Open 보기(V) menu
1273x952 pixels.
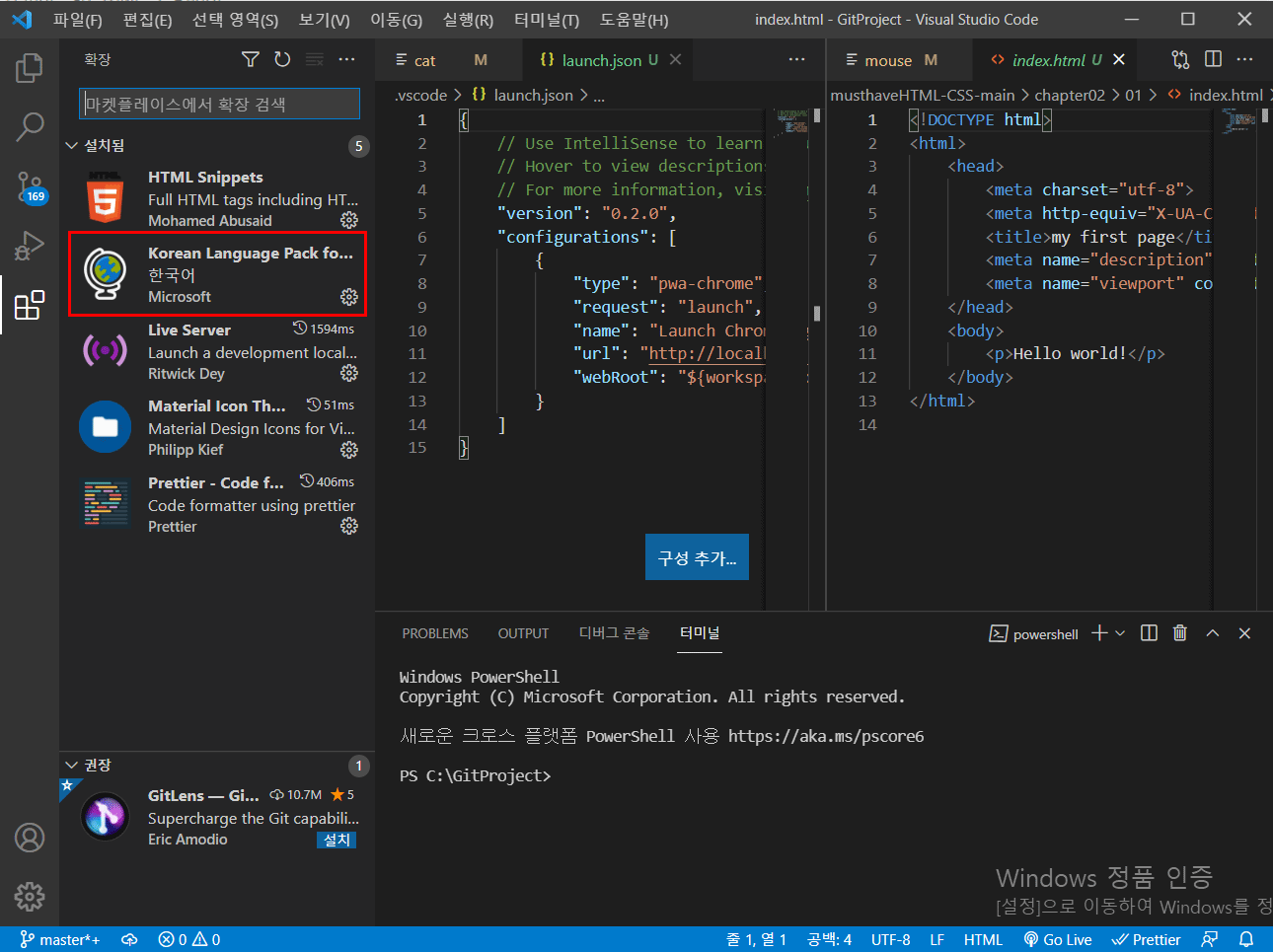(x=325, y=20)
